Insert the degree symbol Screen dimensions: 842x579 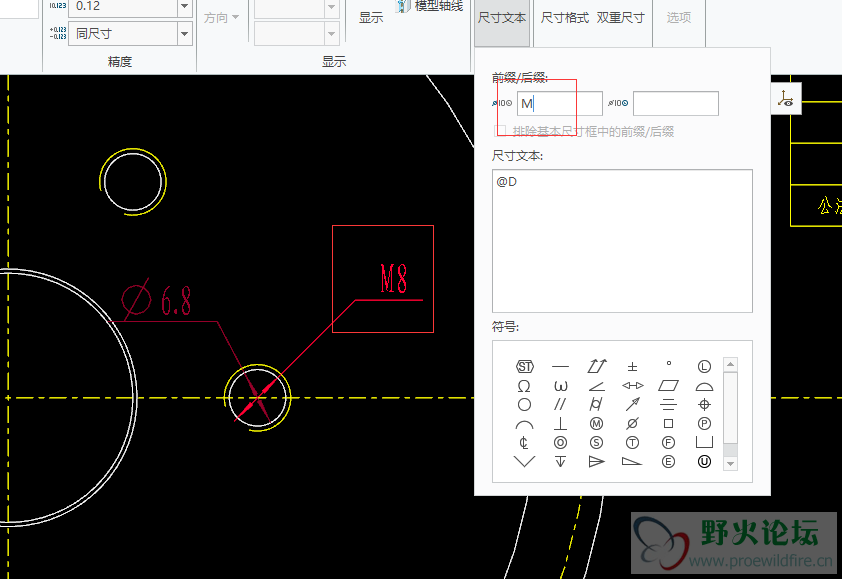pyautogui.click(x=669, y=364)
